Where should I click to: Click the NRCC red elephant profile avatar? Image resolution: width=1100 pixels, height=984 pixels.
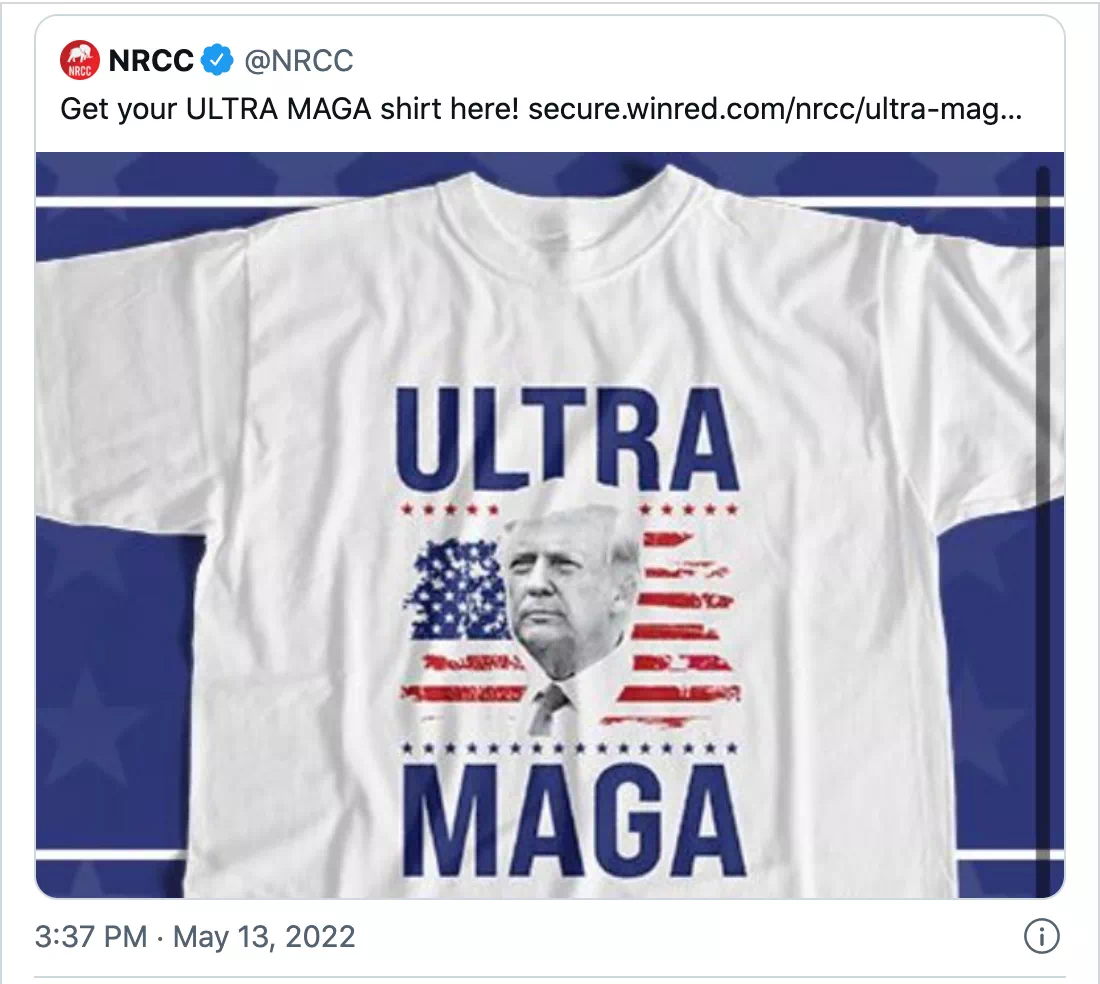pos(80,60)
